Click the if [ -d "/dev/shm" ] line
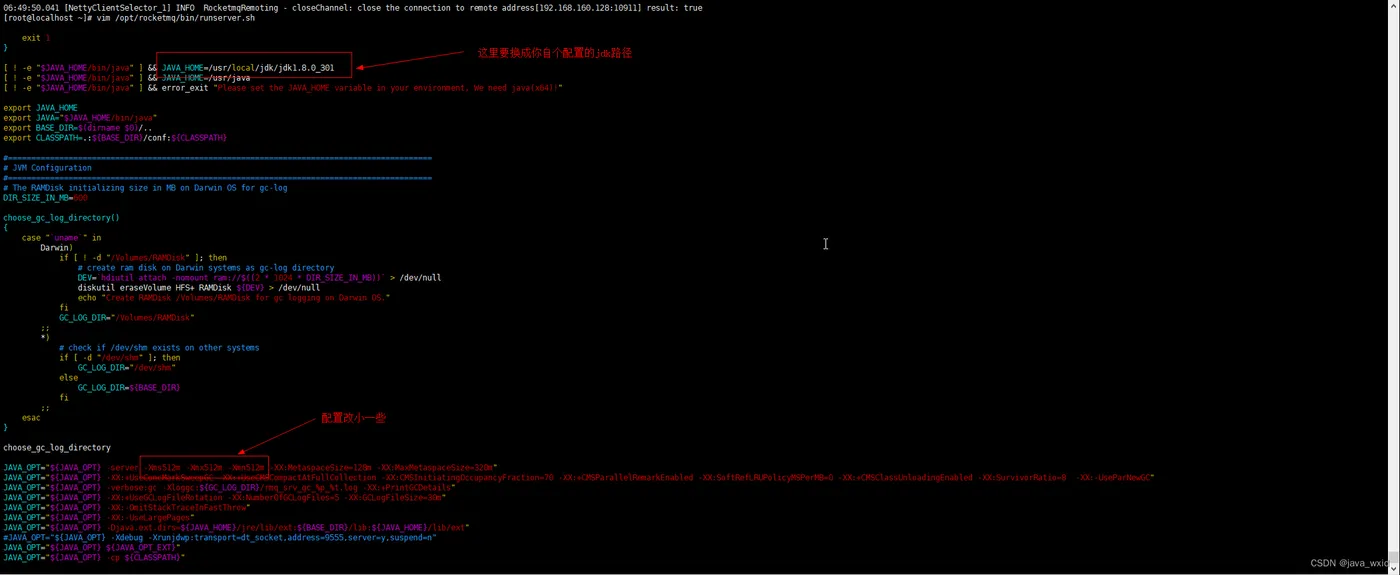This screenshot has height=575, width=1400. [x=120, y=357]
